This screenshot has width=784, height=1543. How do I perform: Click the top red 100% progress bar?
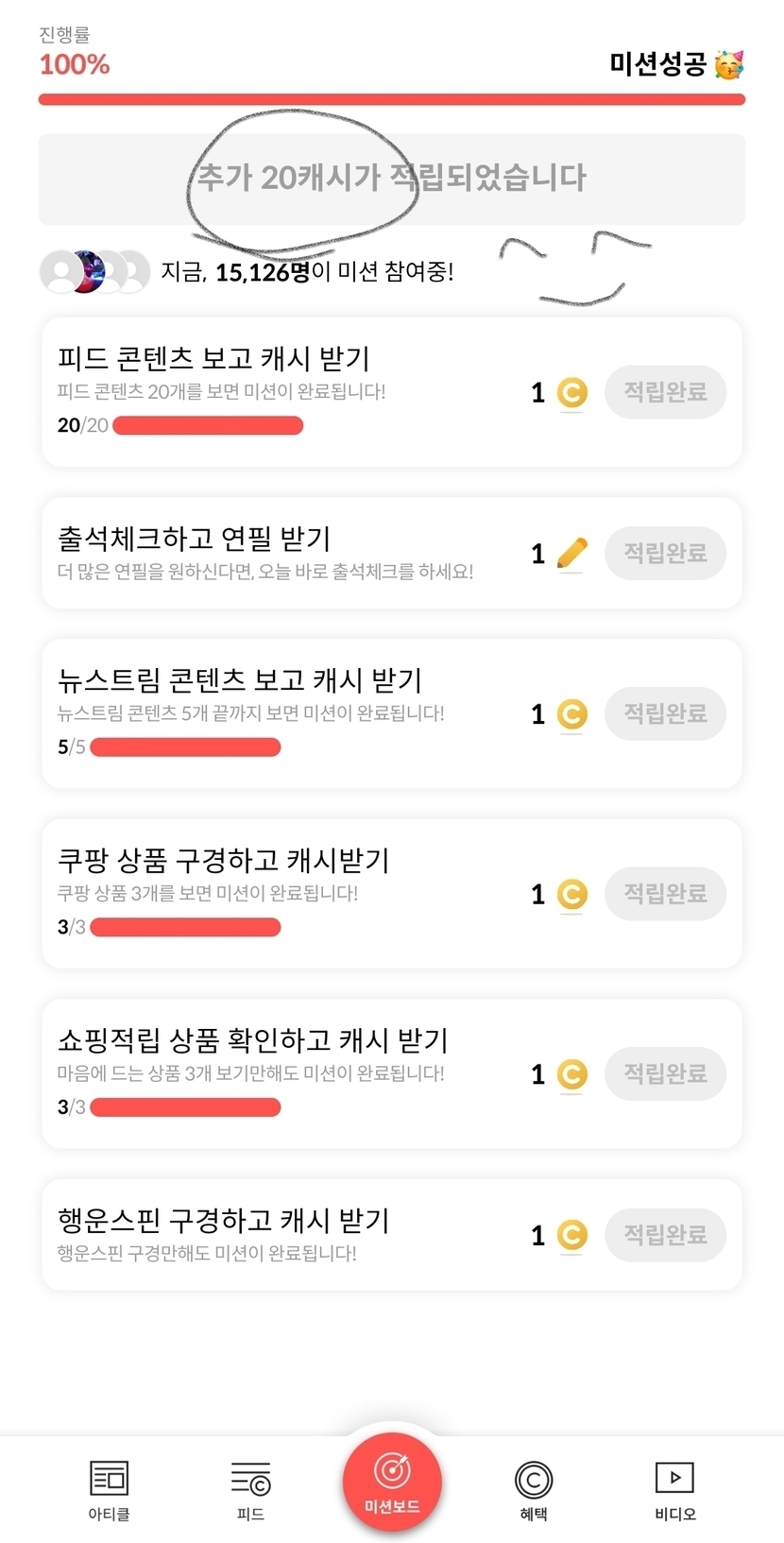pyautogui.click(x=391, y=99)
